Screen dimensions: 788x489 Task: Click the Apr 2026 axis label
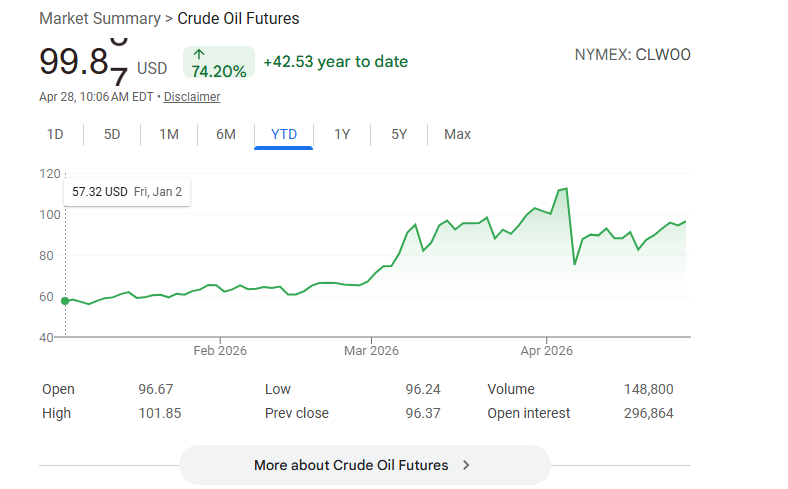(546, 350)
